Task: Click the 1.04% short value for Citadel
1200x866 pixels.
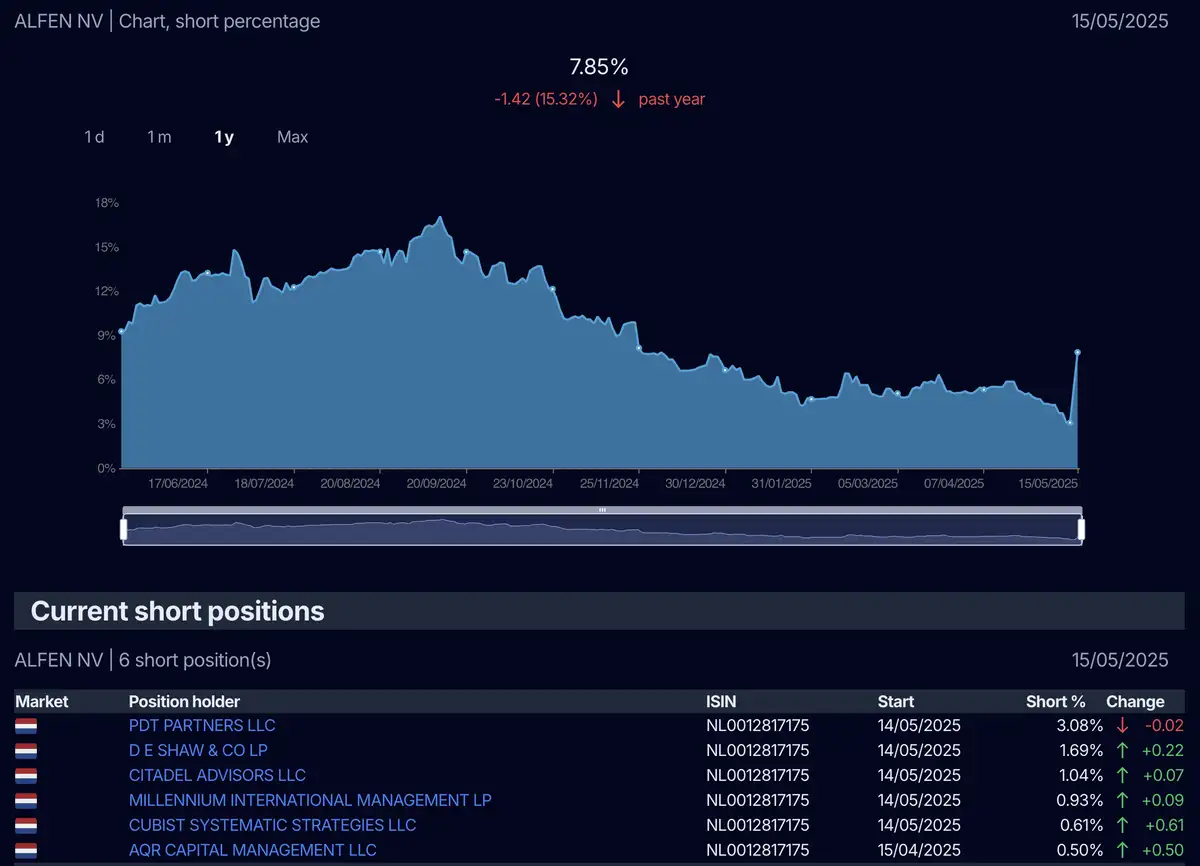Action: 1079,775
